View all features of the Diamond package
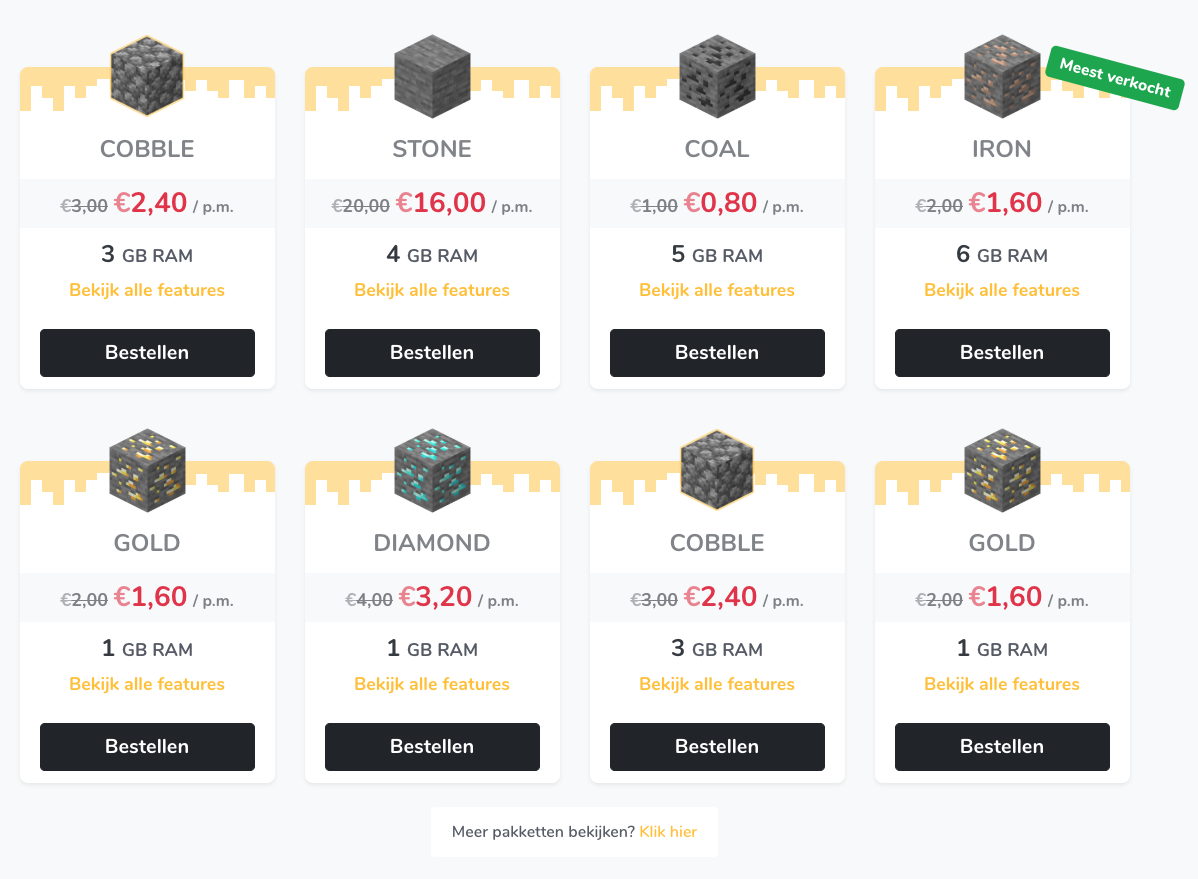Screen dimensions: 1198x879 click(x=432, y=684)
